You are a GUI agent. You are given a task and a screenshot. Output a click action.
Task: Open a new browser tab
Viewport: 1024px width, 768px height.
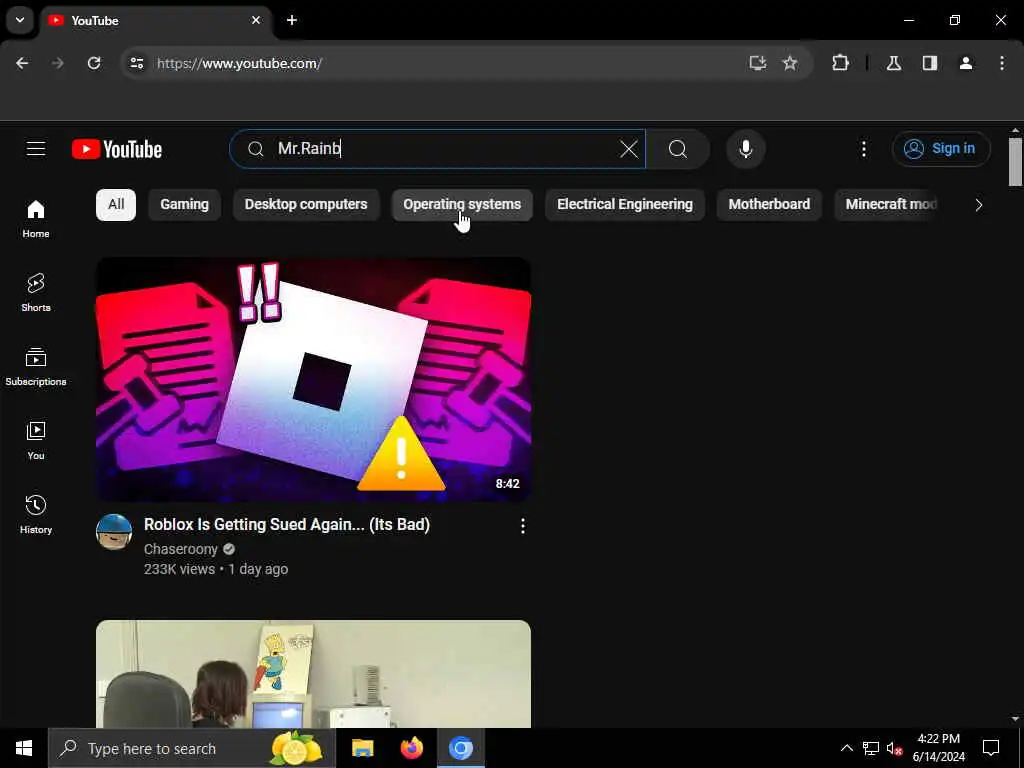(x=292, y=20)
